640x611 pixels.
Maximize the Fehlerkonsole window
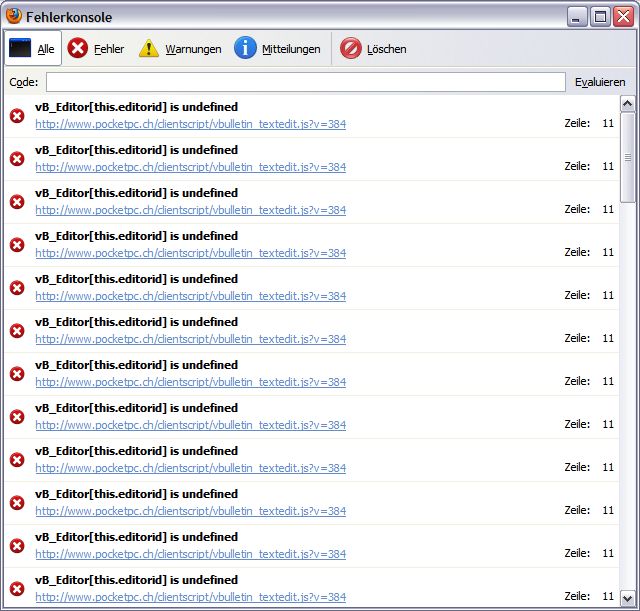pyautogui.click(x=600, y=17)
